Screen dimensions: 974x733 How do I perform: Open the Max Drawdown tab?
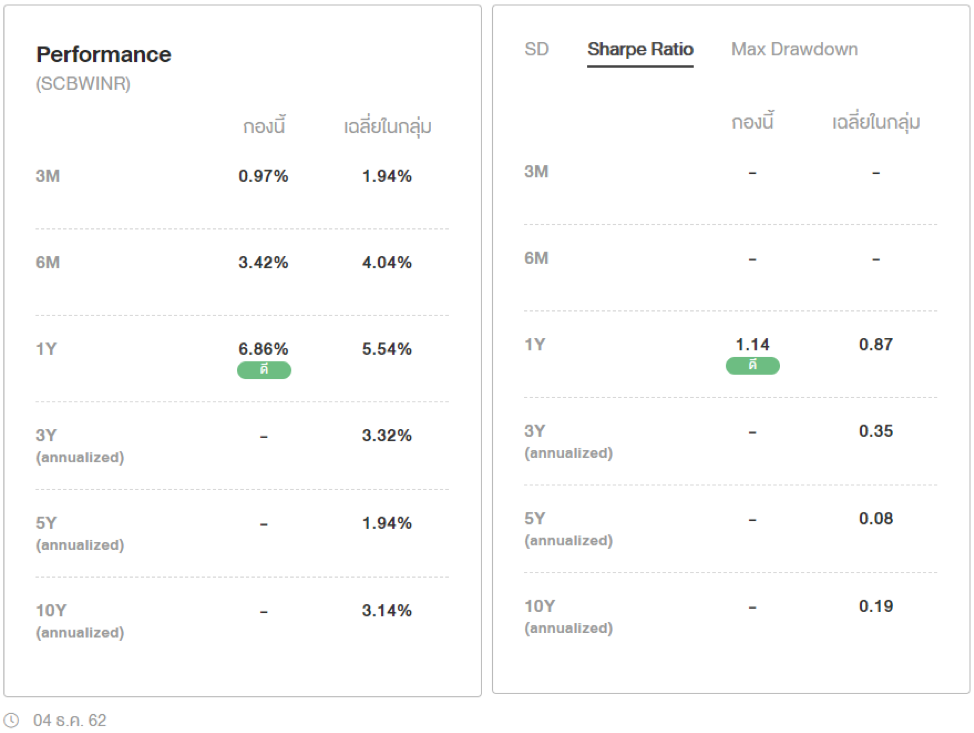[794, 49]
